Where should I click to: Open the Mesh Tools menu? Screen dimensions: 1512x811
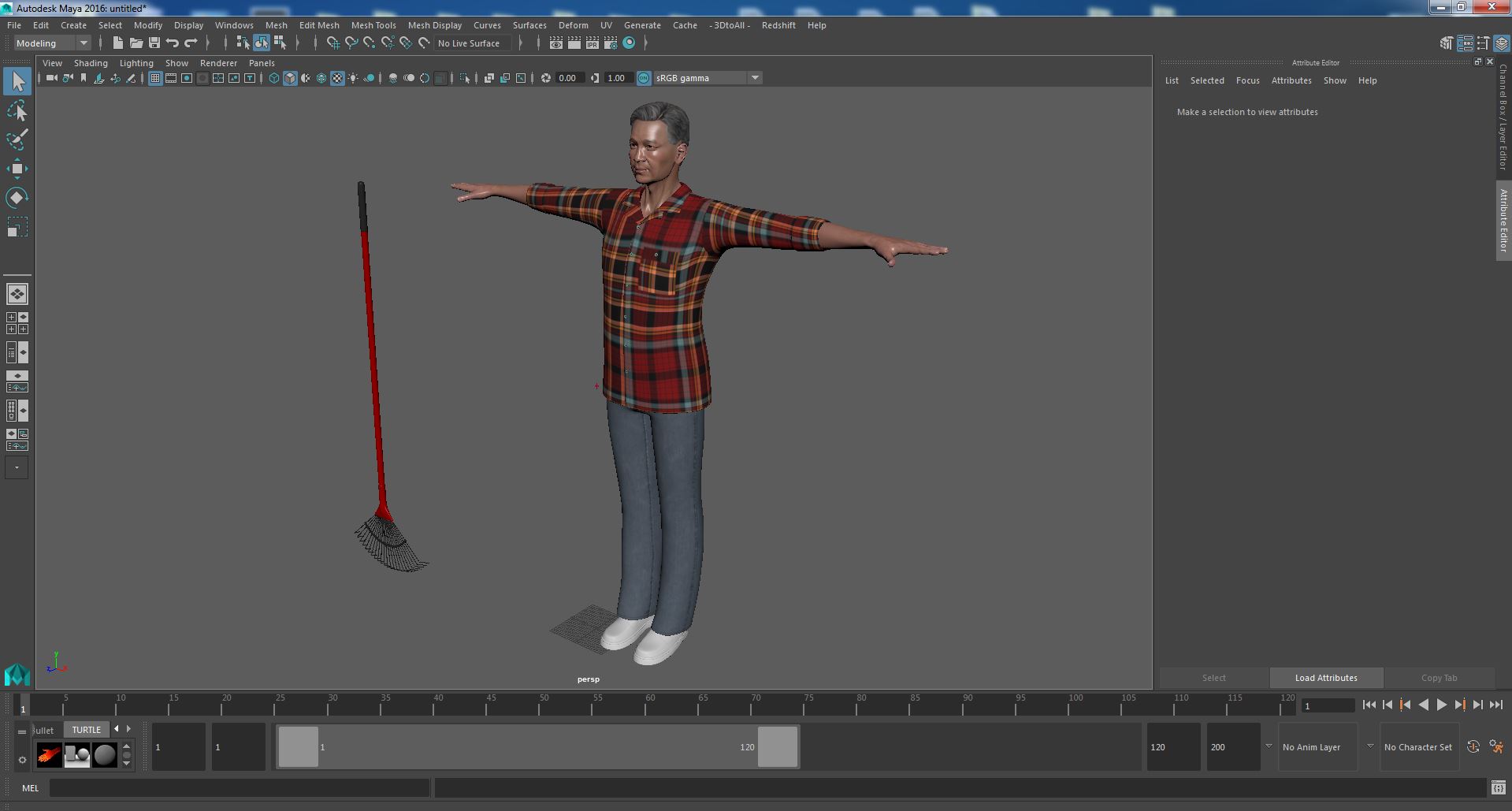(373, 25)
